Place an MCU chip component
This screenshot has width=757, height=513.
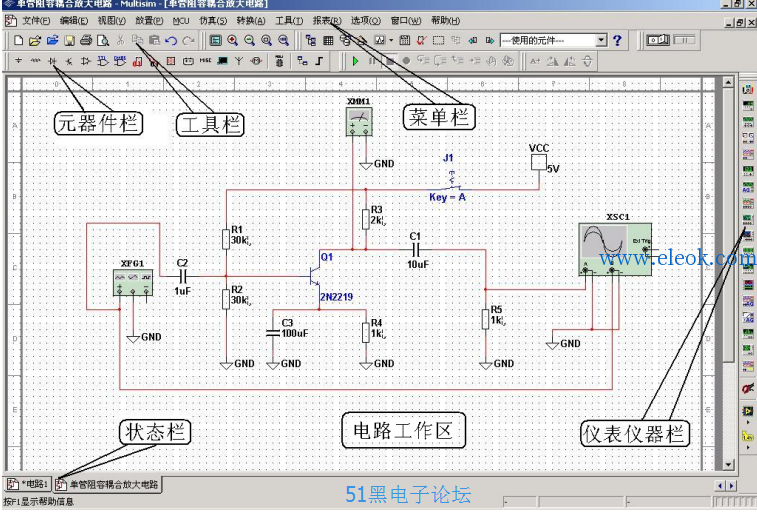pos(280,61)
